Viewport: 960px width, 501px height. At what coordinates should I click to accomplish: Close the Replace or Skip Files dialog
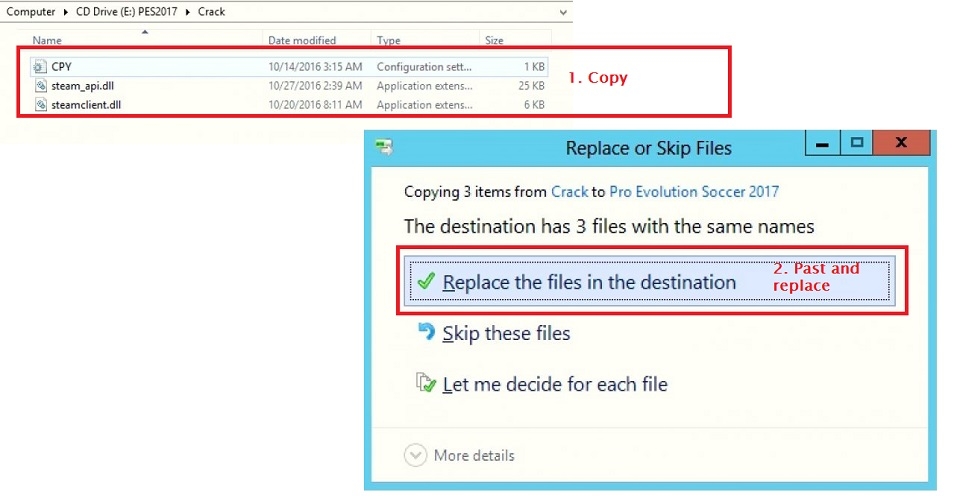tap(901, 143)
